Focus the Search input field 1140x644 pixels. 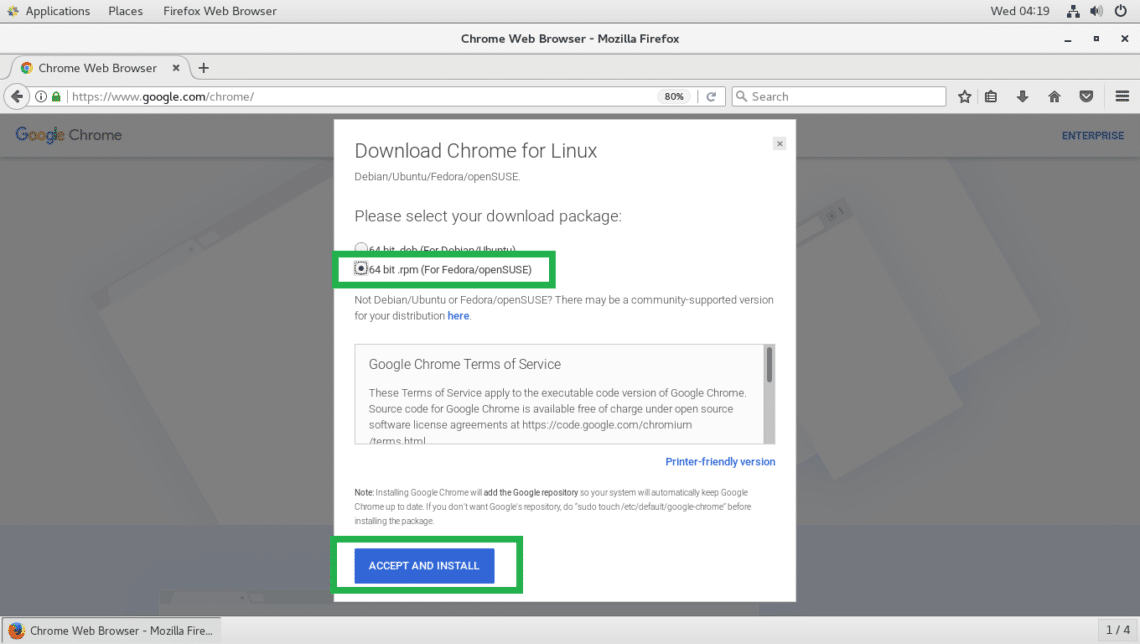click(x=838, y=96)
